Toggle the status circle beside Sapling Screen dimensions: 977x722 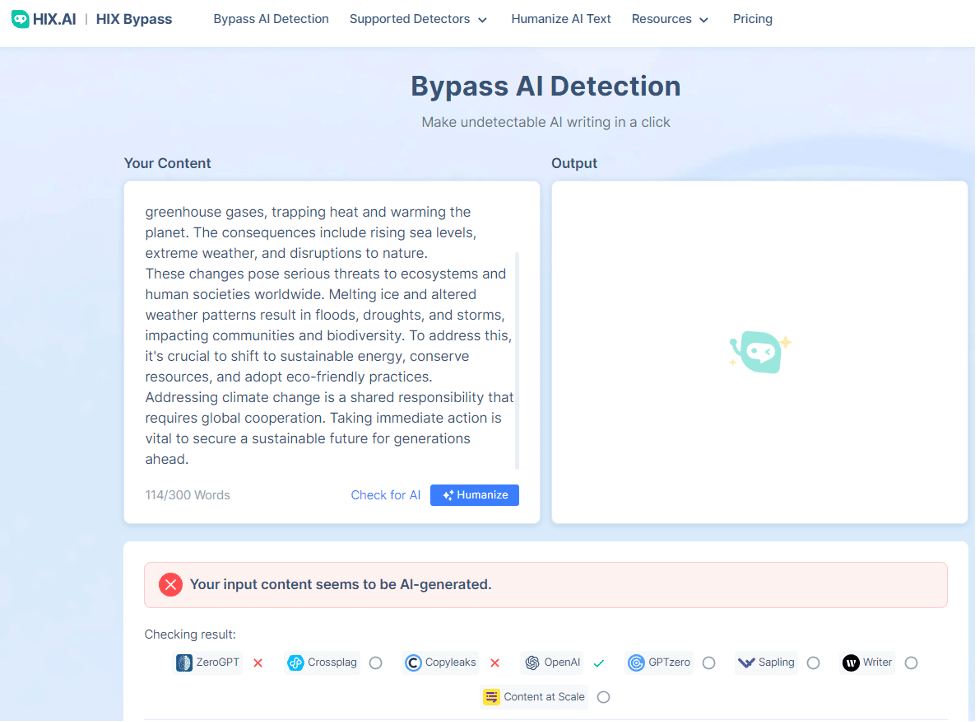click(813, 662)
